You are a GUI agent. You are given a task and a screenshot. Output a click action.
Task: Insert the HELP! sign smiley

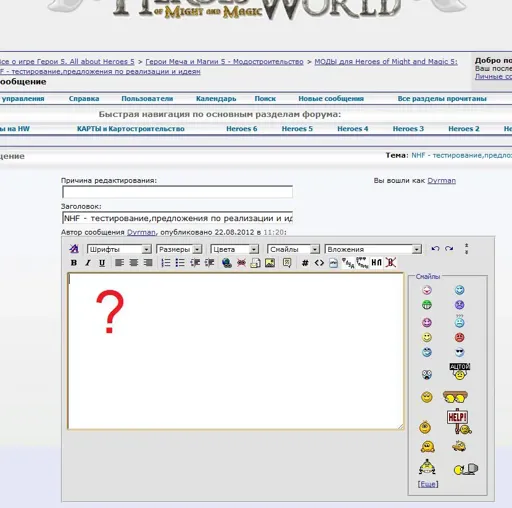[x=459, y=421]
